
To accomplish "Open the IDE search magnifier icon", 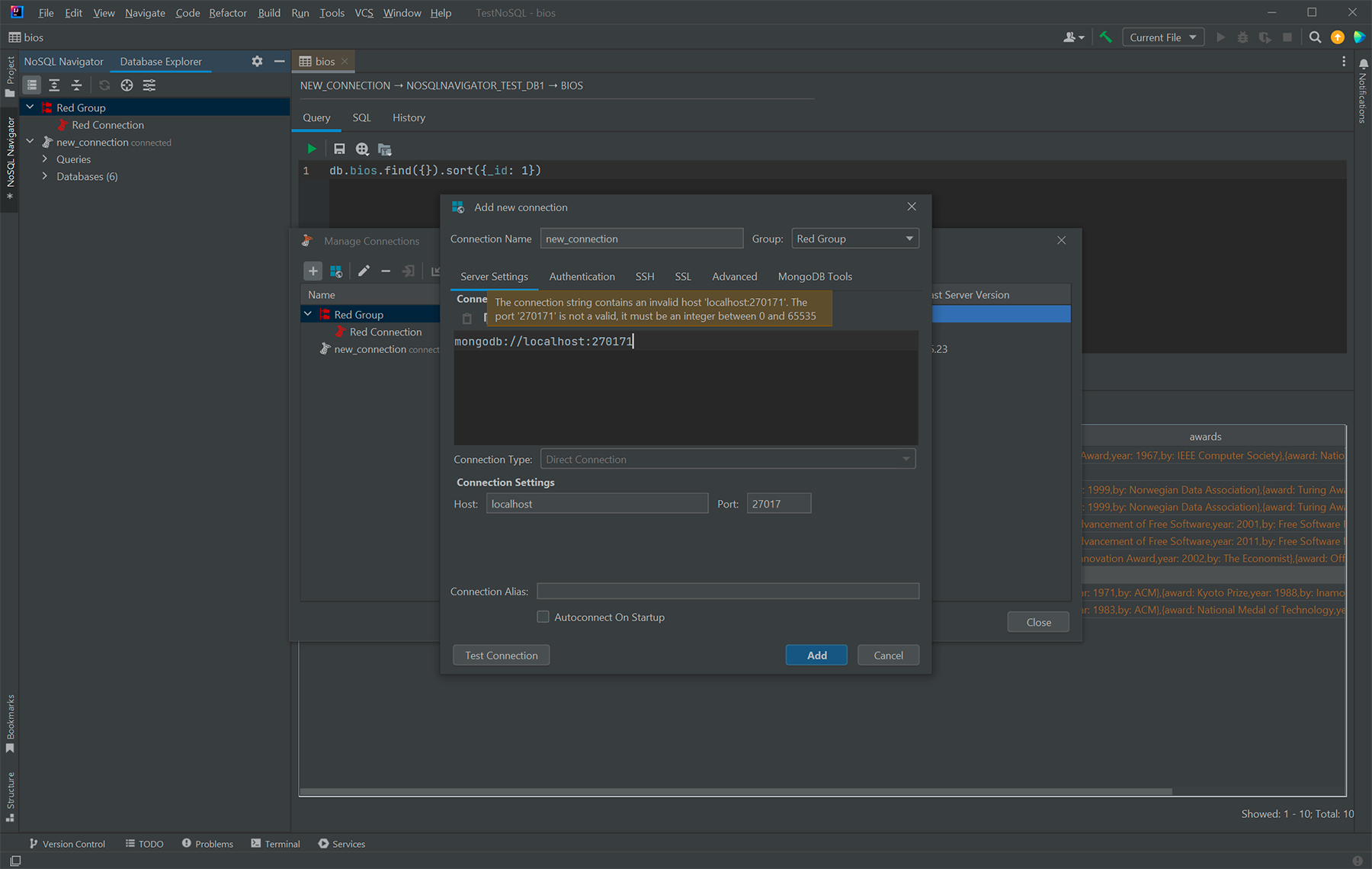I will pyautogui.click(x=1315, y=37).
